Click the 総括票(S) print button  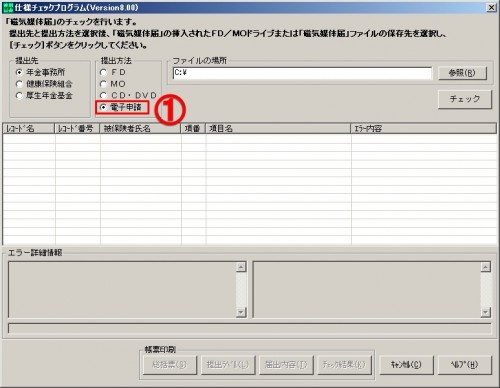[170, 365]
